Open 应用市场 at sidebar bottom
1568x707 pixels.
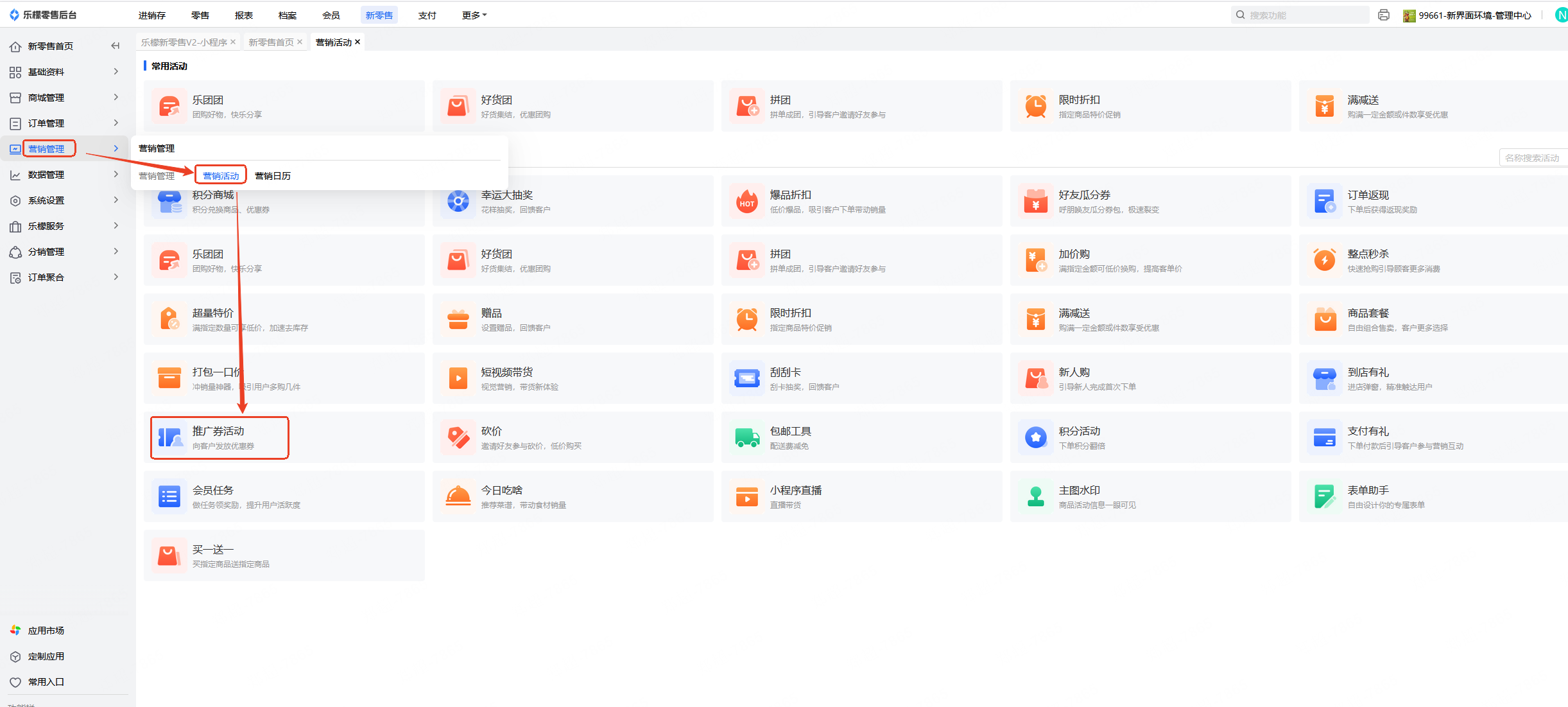[46, 631]
